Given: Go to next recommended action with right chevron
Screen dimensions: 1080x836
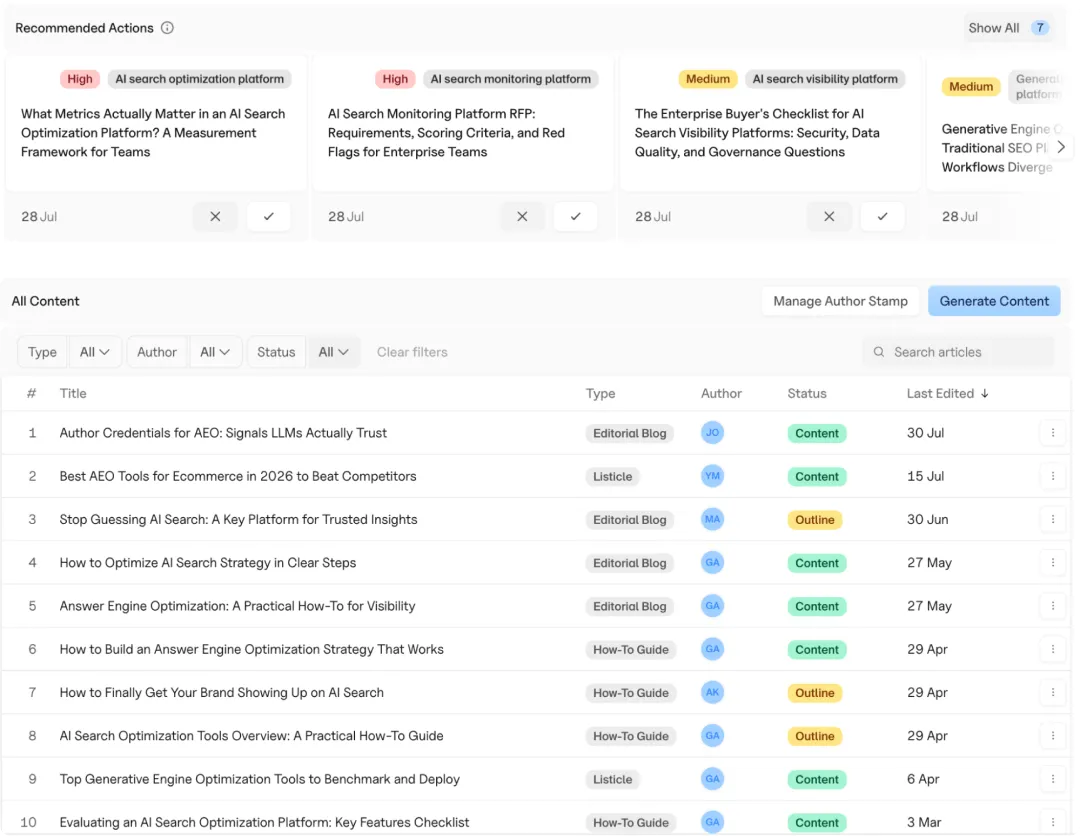Looking at the screenshot, I should [x=1061, y=147].
